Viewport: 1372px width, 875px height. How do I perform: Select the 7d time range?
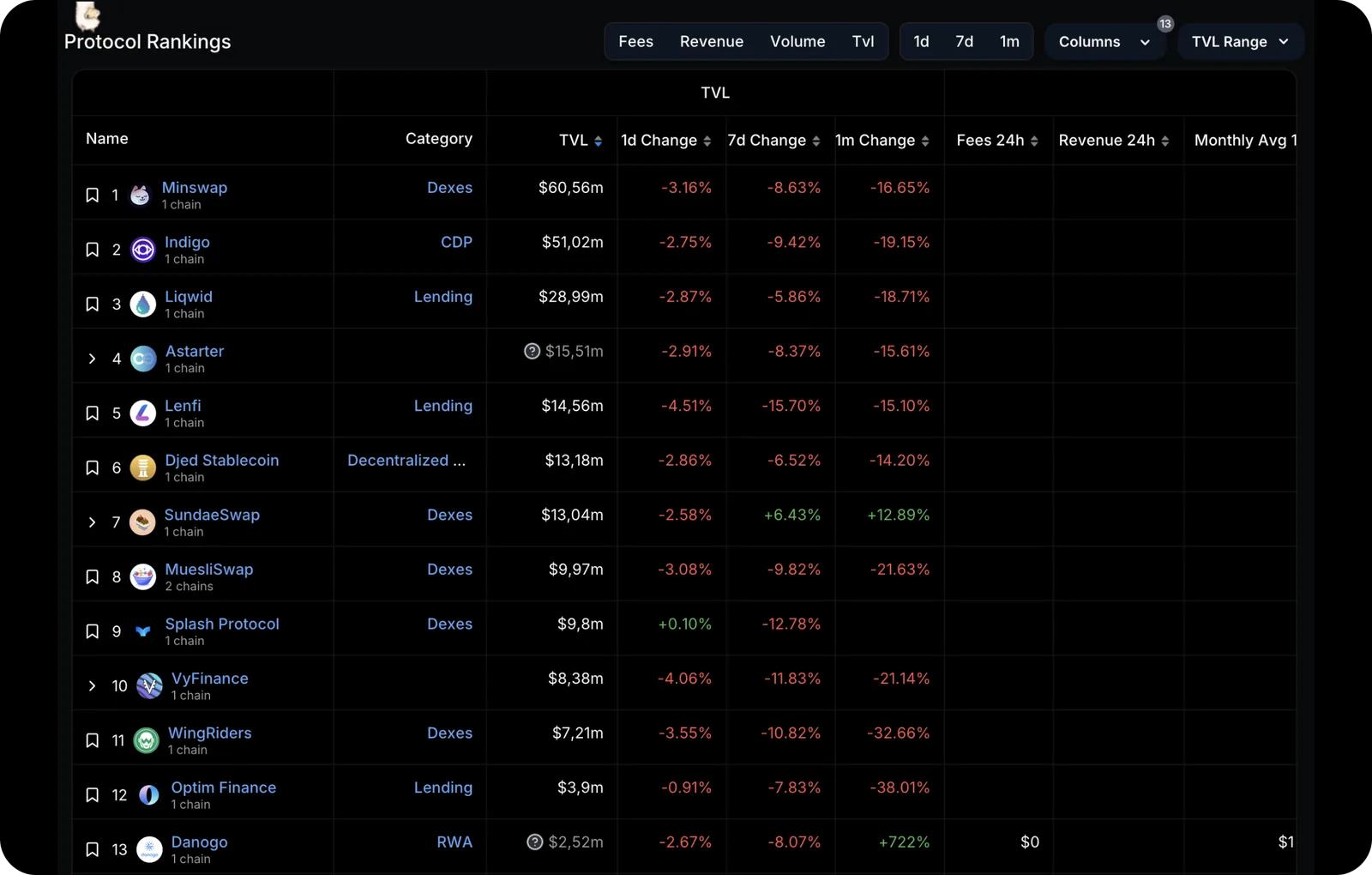[x=965, y=42]
